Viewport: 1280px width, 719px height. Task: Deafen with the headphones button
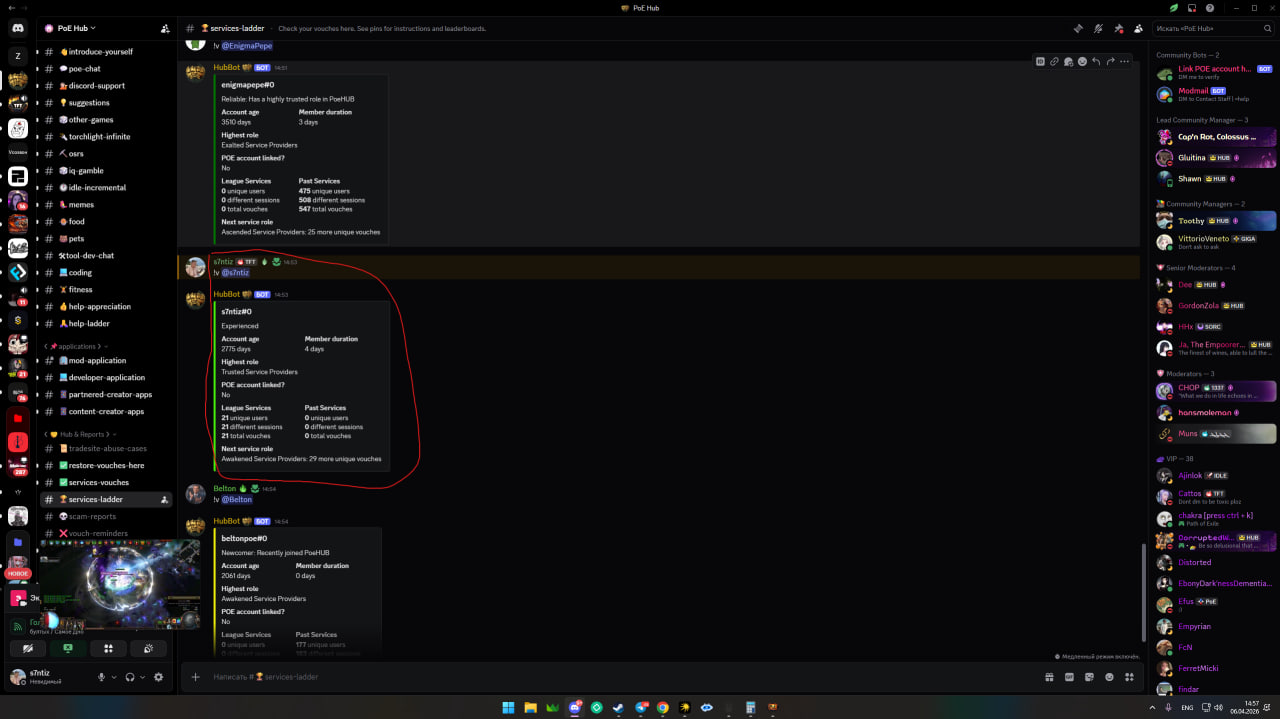coord(130,677)
